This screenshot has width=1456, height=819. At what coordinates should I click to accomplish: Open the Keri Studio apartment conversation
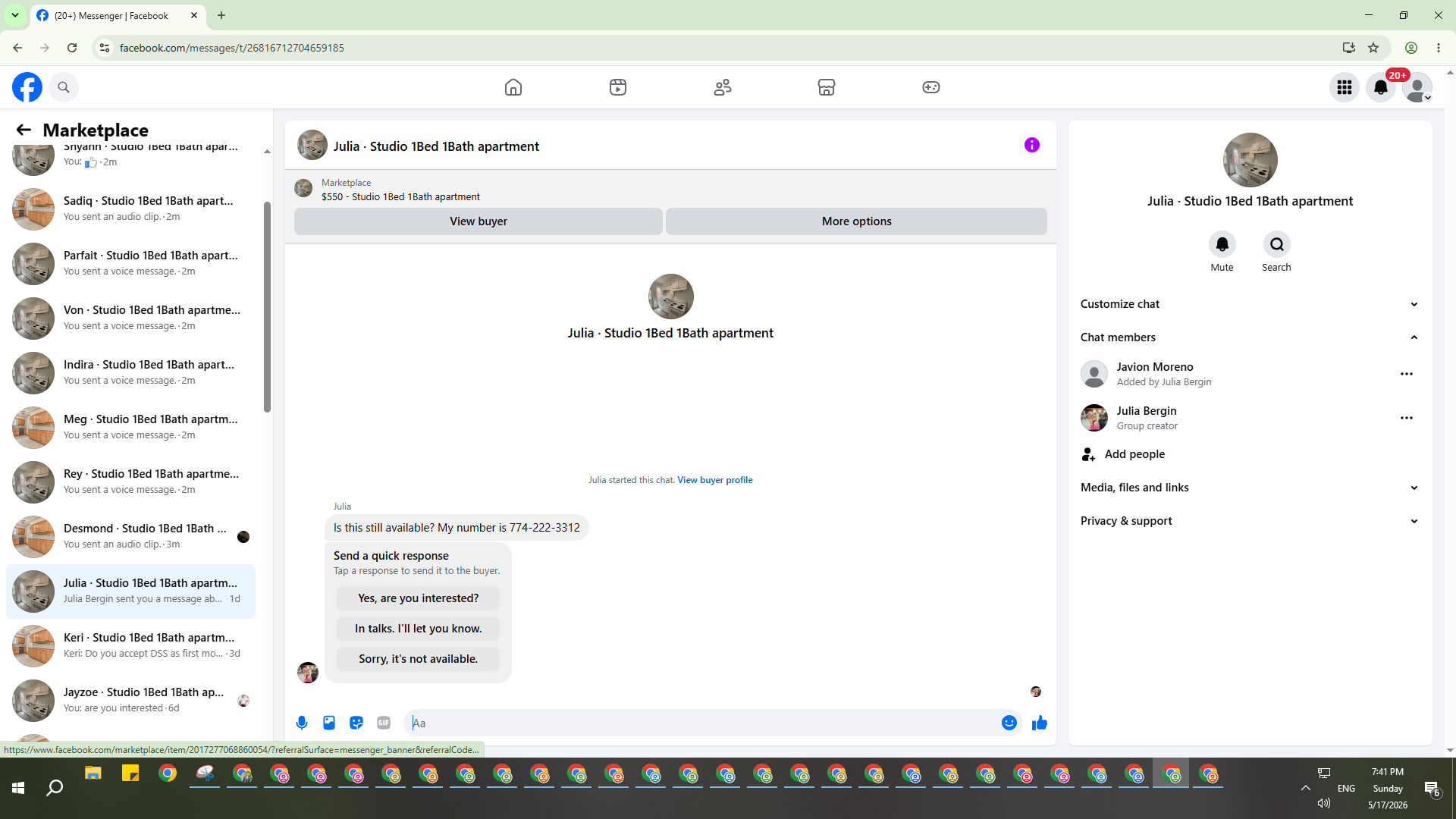tap(130, 645)
